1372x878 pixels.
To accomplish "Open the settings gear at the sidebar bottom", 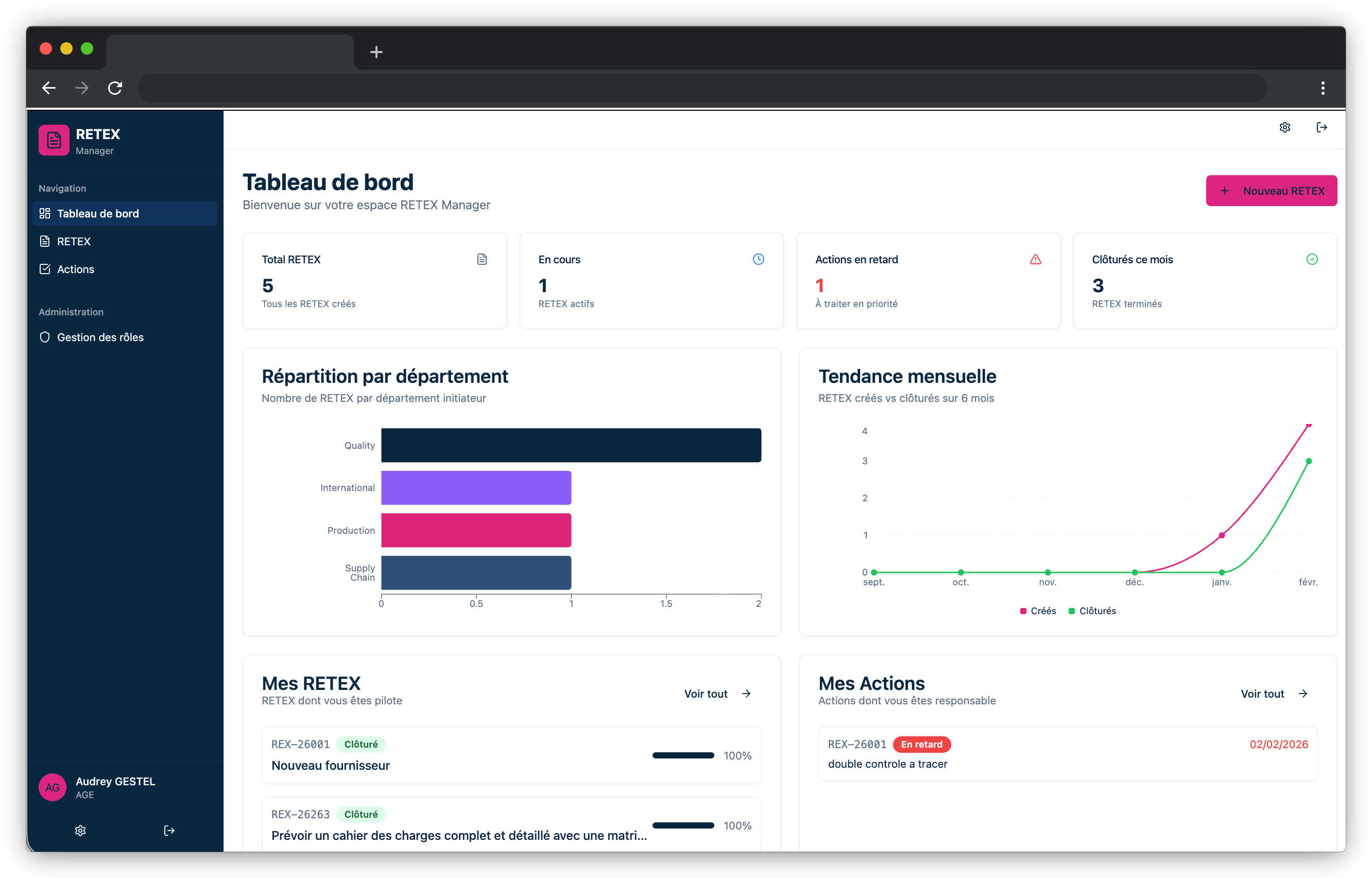I will coord(80,830).
